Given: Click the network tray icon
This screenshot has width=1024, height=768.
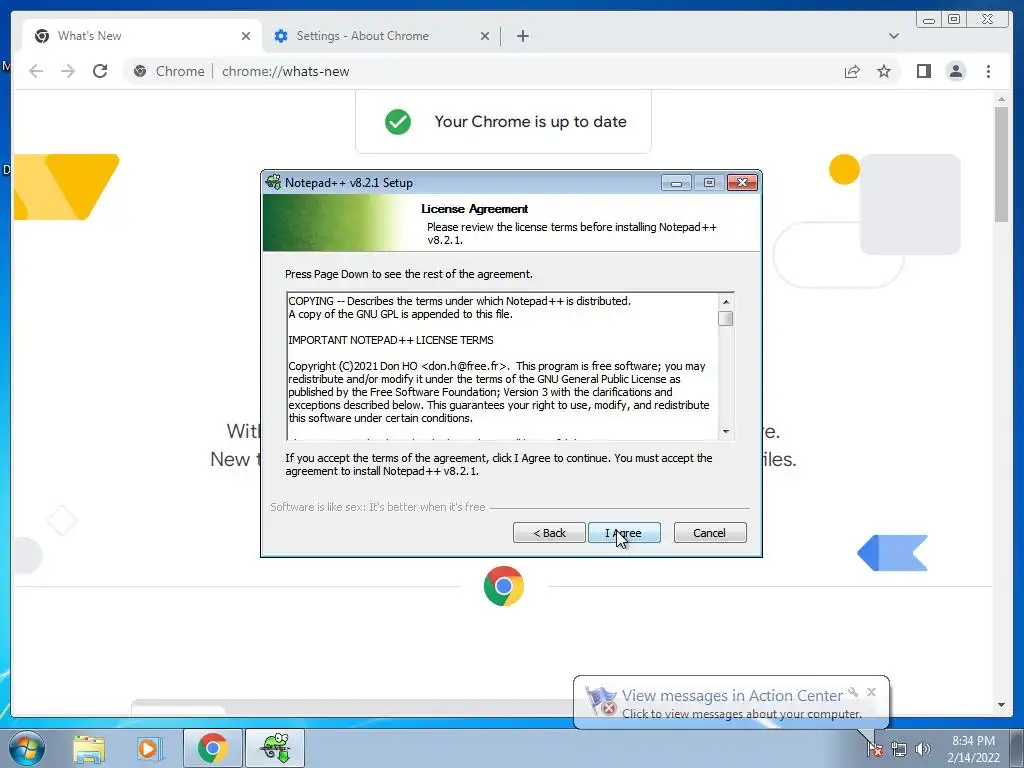Looking at the screenshot, I should [x=899, y=749].
